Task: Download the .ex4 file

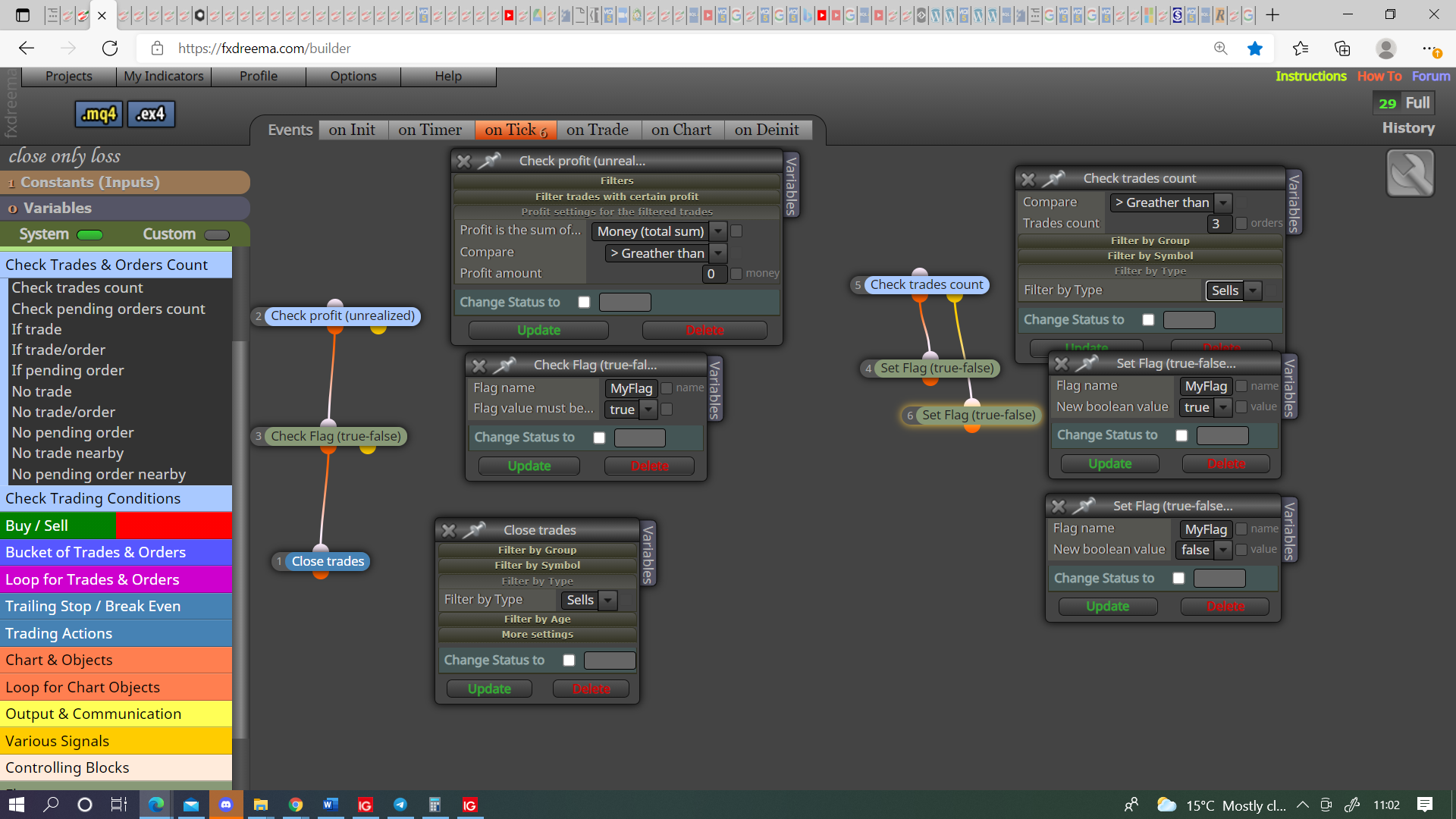Action: 151,114
